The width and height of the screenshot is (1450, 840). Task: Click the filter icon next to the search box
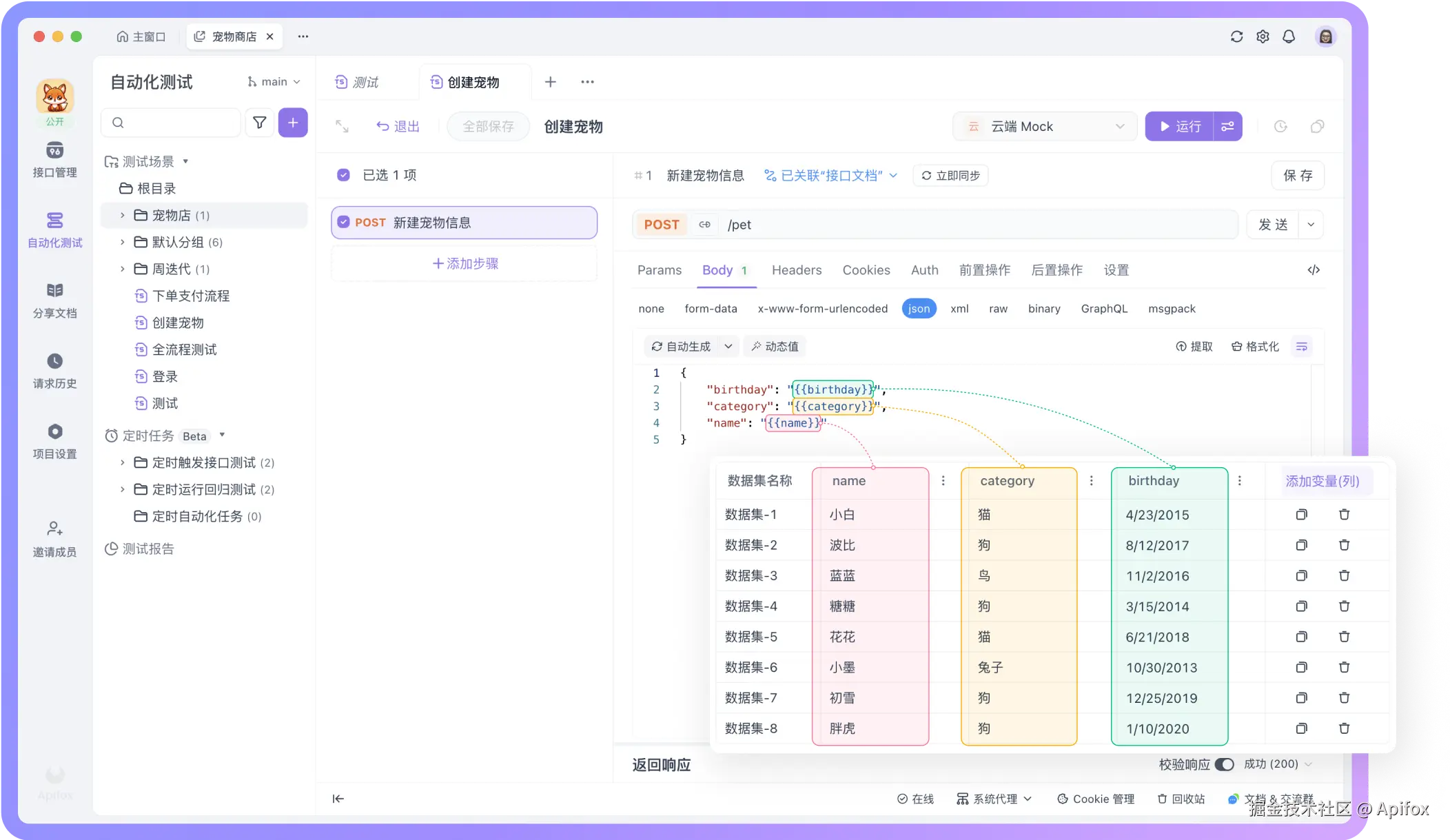tap(260, 122)
